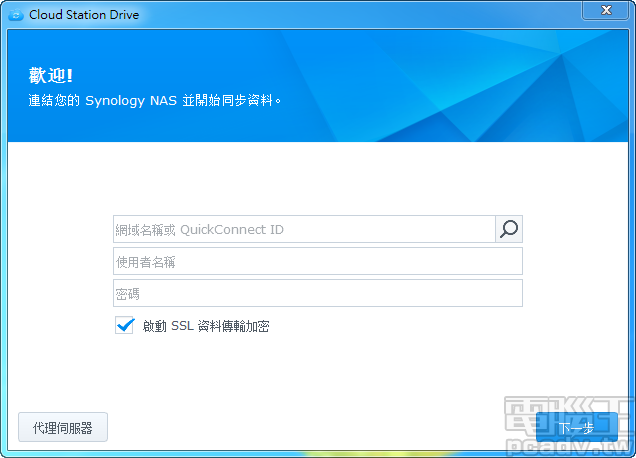636x458 pixels.
Task: Focus the 網域名稱或 QuickConnect ID field
Action: click(304, 229)
